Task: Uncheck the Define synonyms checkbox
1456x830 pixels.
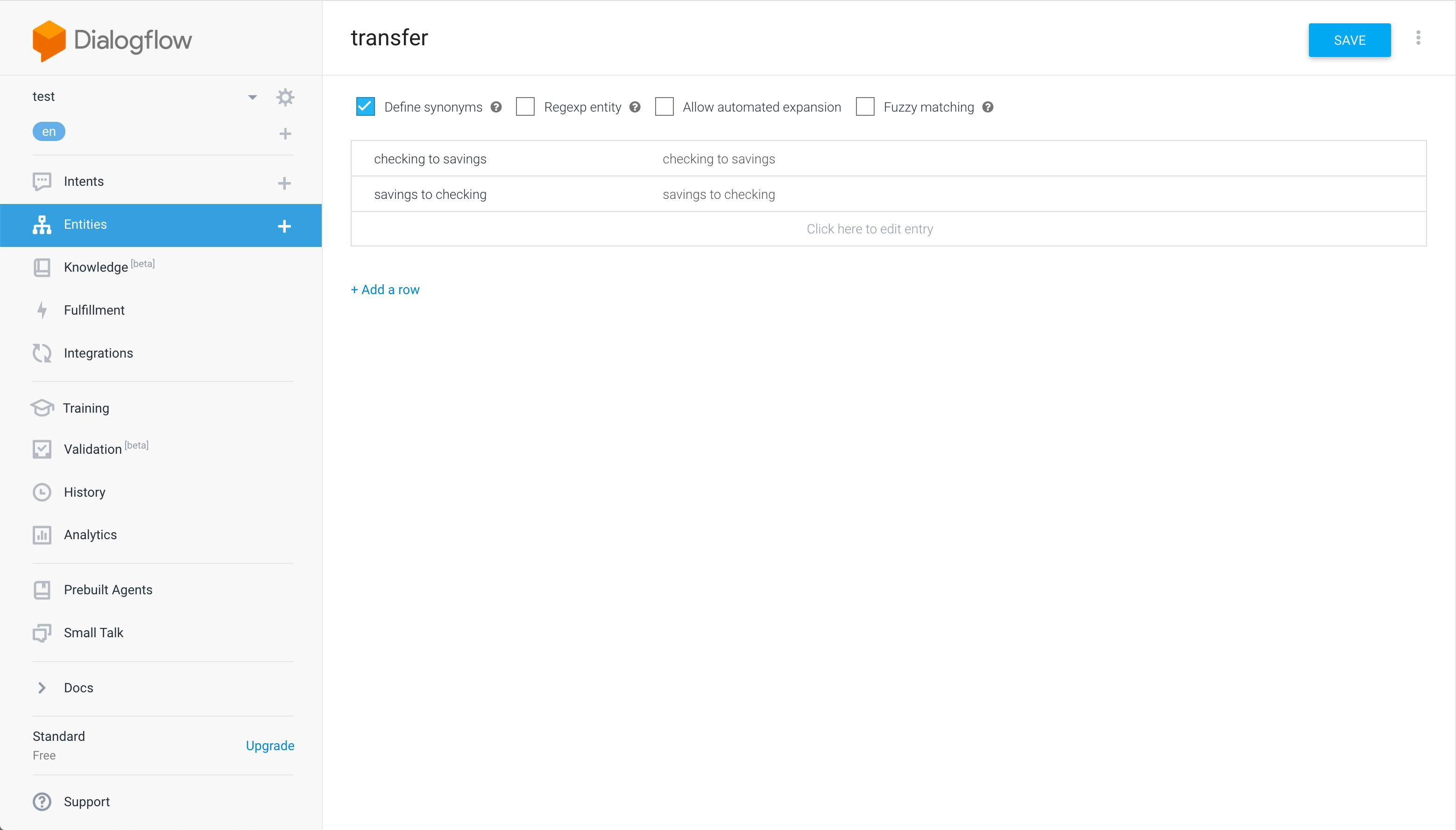Action: pos(366,106)
